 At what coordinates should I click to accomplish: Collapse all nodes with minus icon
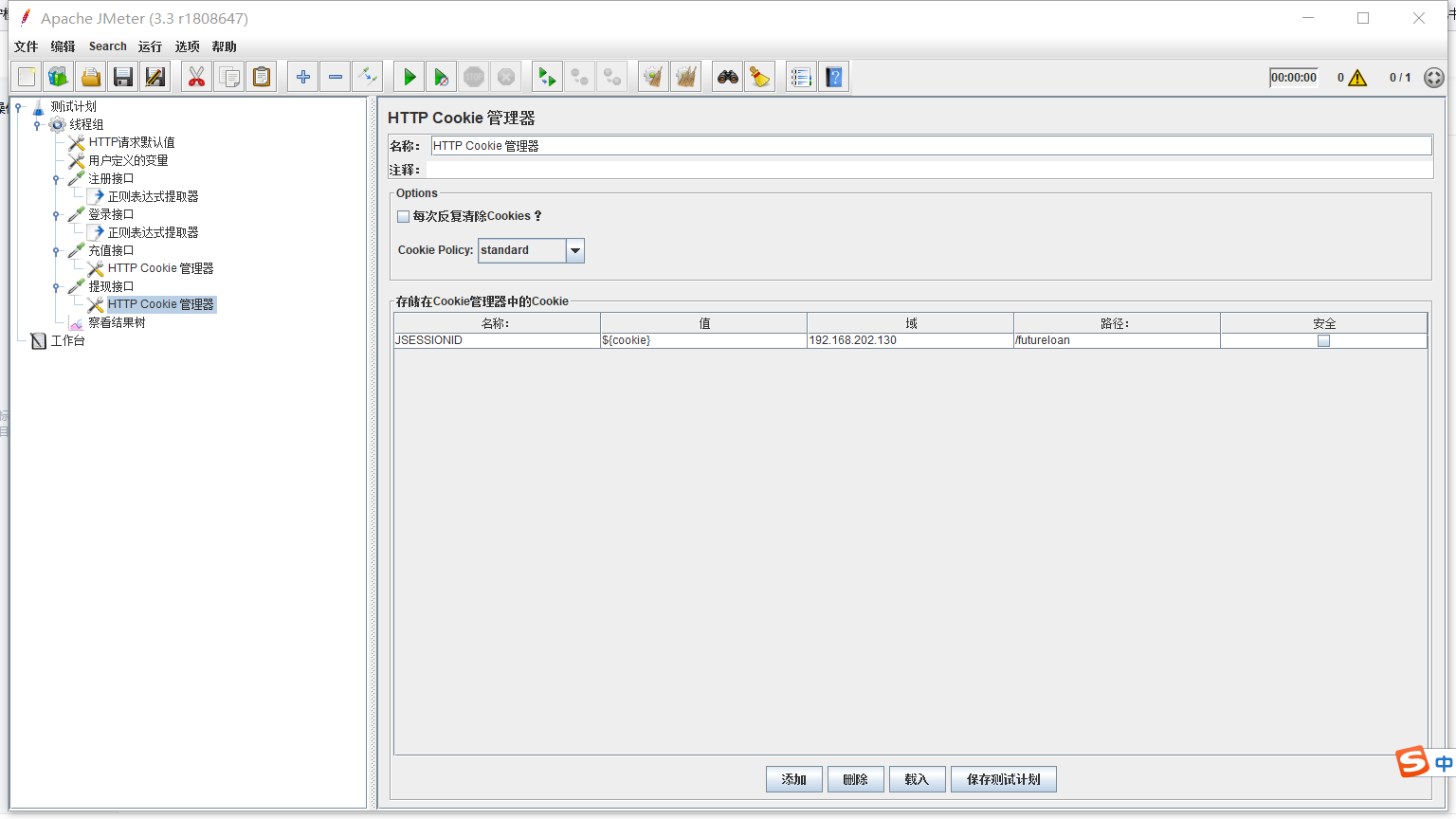click(336, 77)
